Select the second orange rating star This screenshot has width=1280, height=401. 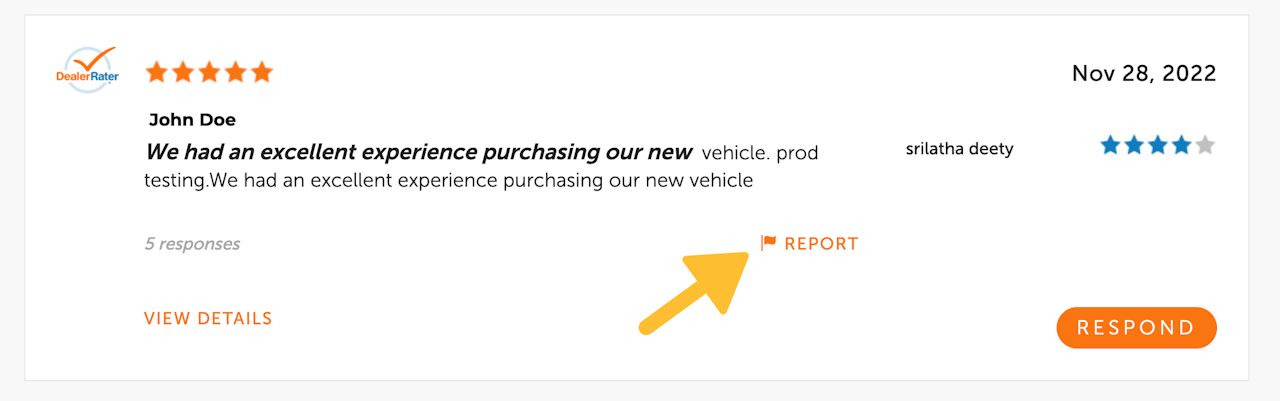[183, 72]
